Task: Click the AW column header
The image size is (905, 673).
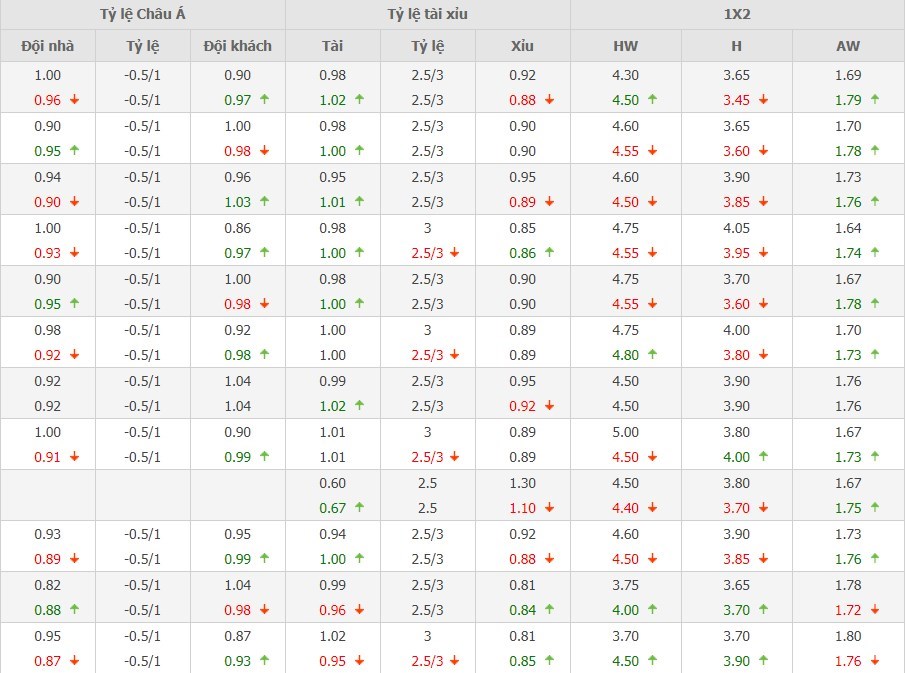Action: point(848,46)
